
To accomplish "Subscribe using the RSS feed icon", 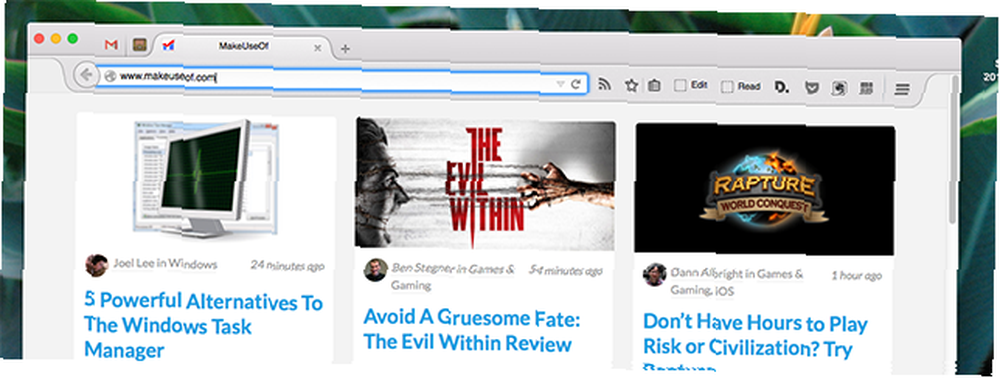I will [605, 84].
